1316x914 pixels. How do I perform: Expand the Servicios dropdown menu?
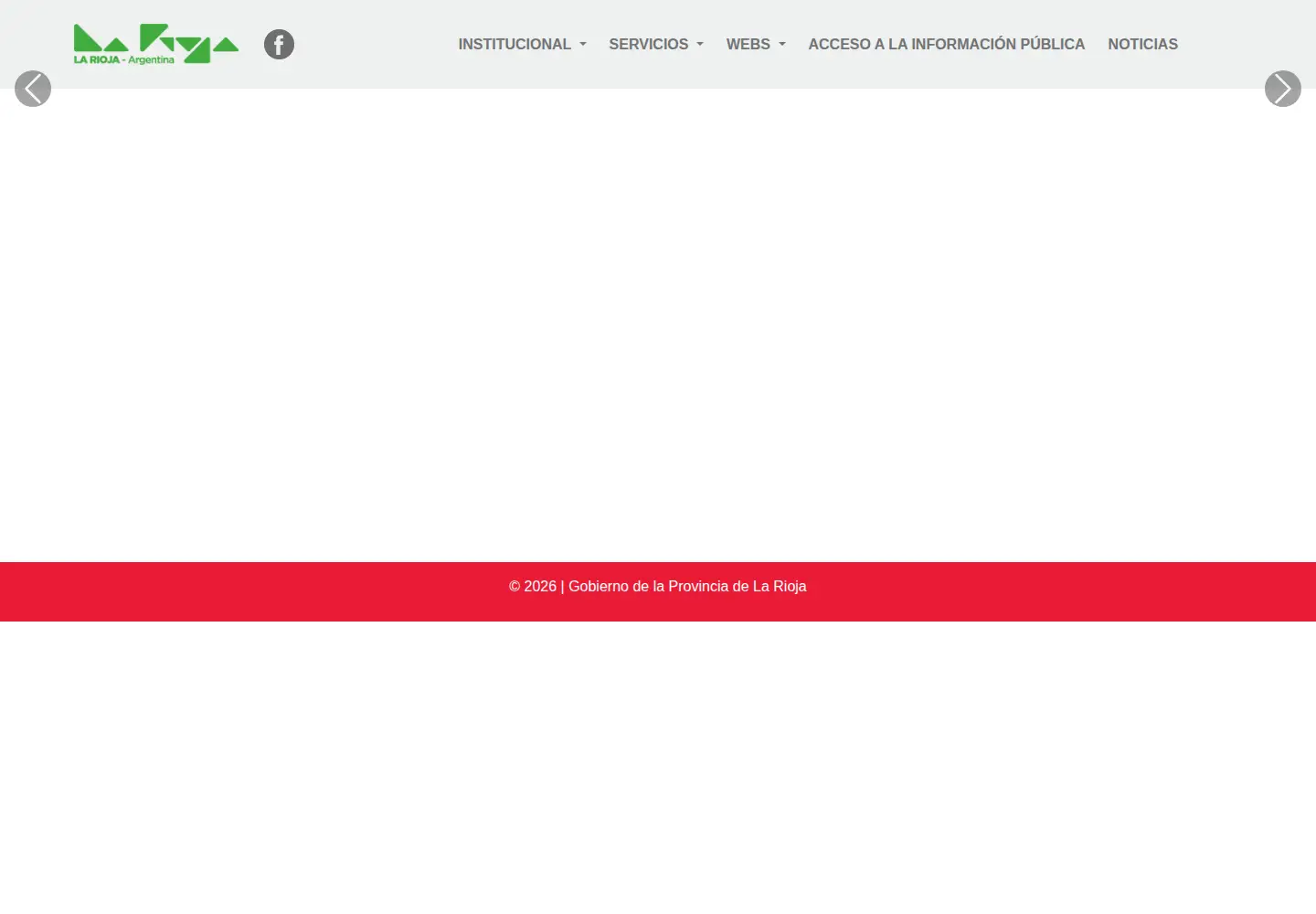point(656,44)
